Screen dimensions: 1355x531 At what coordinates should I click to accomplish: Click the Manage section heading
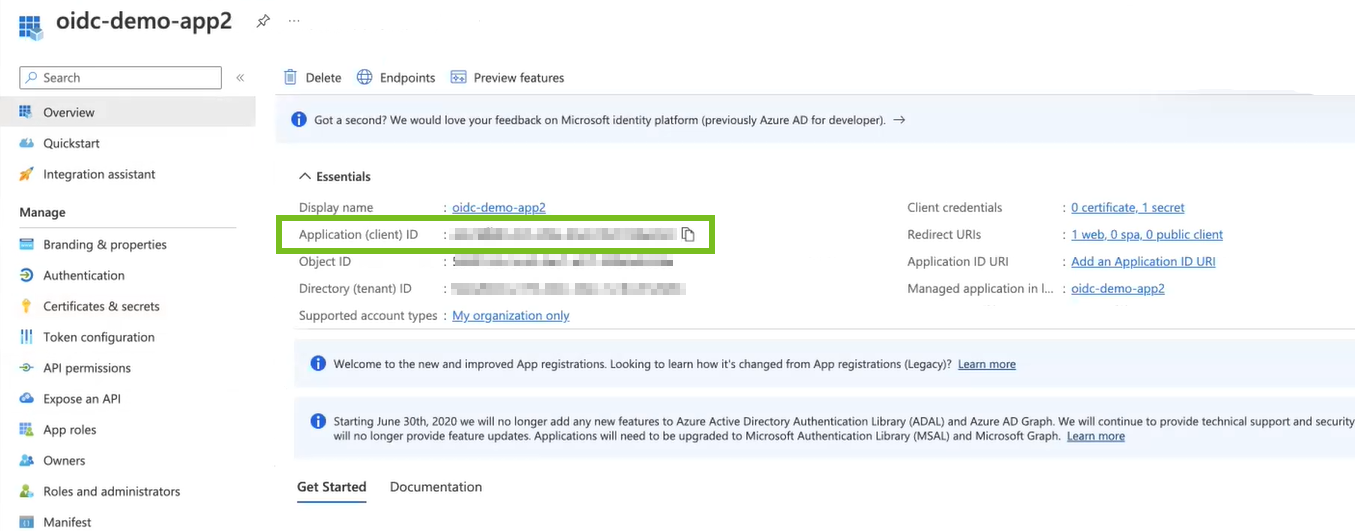tap(42, 212)
